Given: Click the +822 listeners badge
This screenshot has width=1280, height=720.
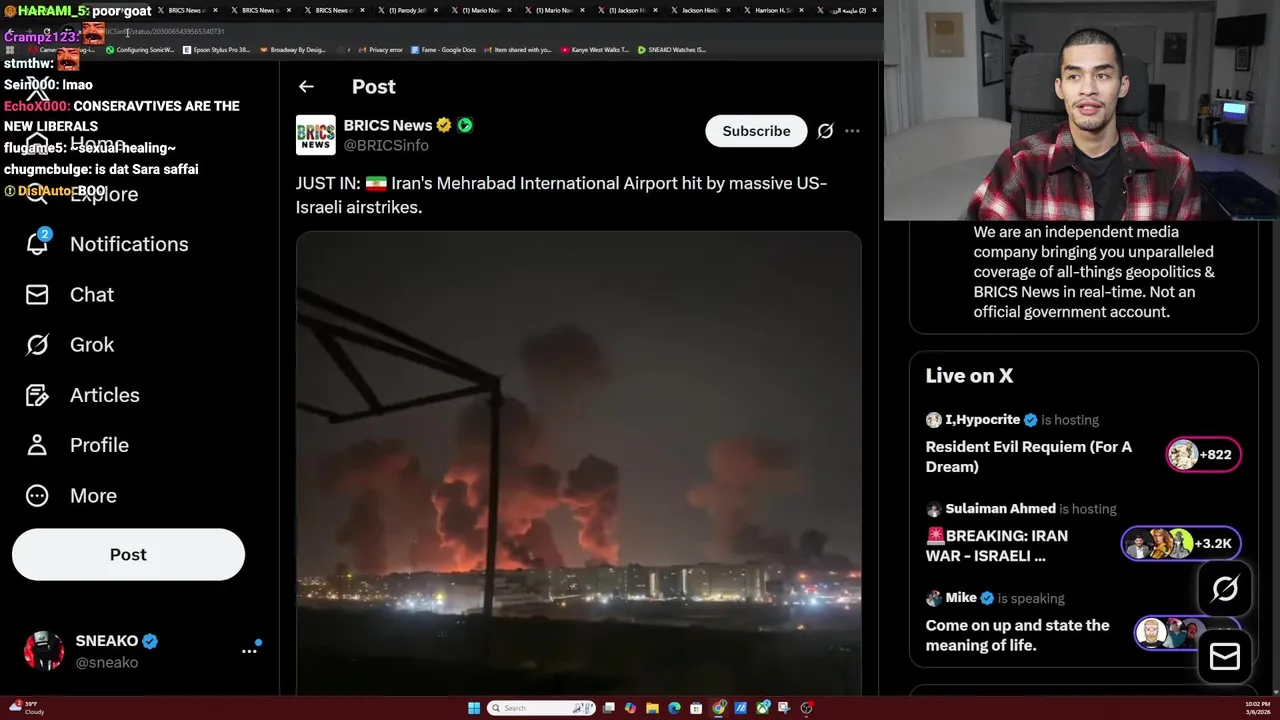Looking at the screenshot, I should point(1203,454).
